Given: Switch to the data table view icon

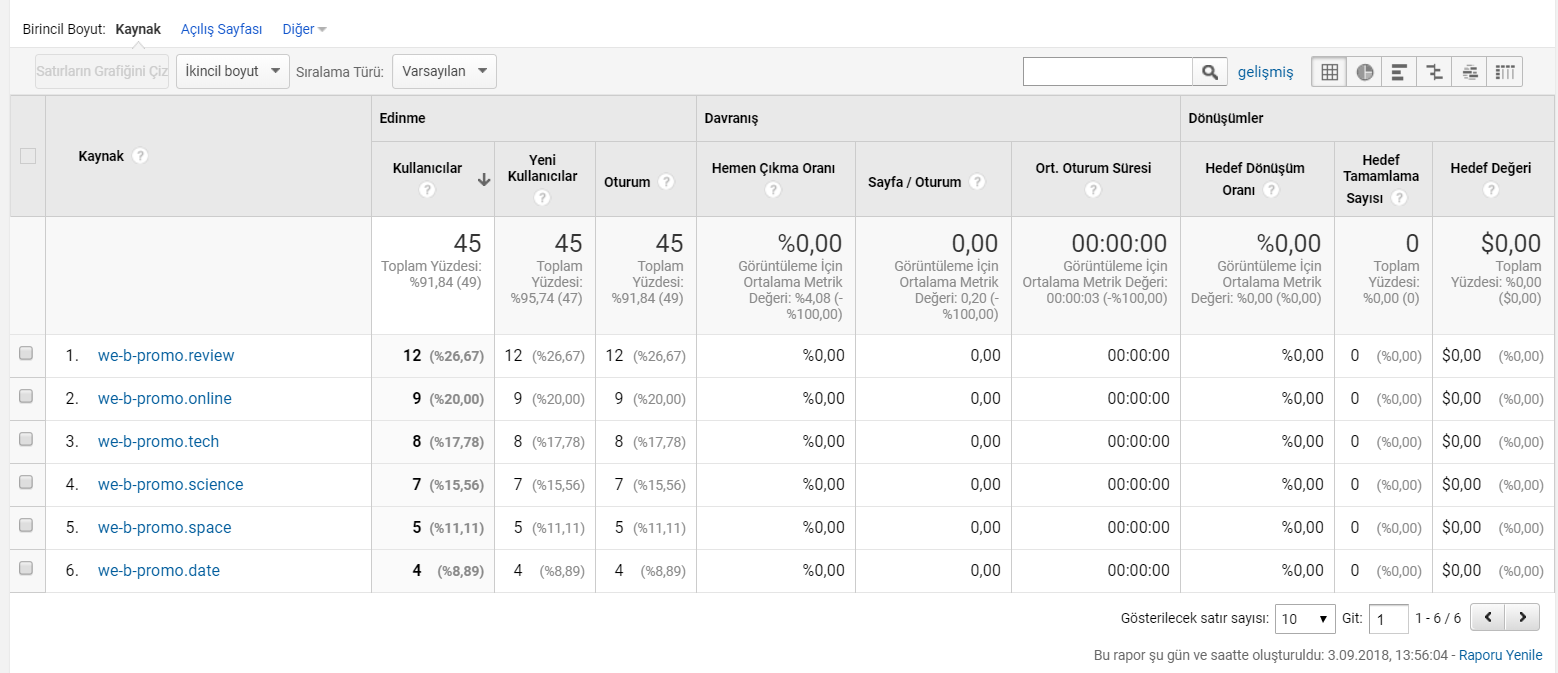Looking at the screenshot, I should tap(1329, 71).
